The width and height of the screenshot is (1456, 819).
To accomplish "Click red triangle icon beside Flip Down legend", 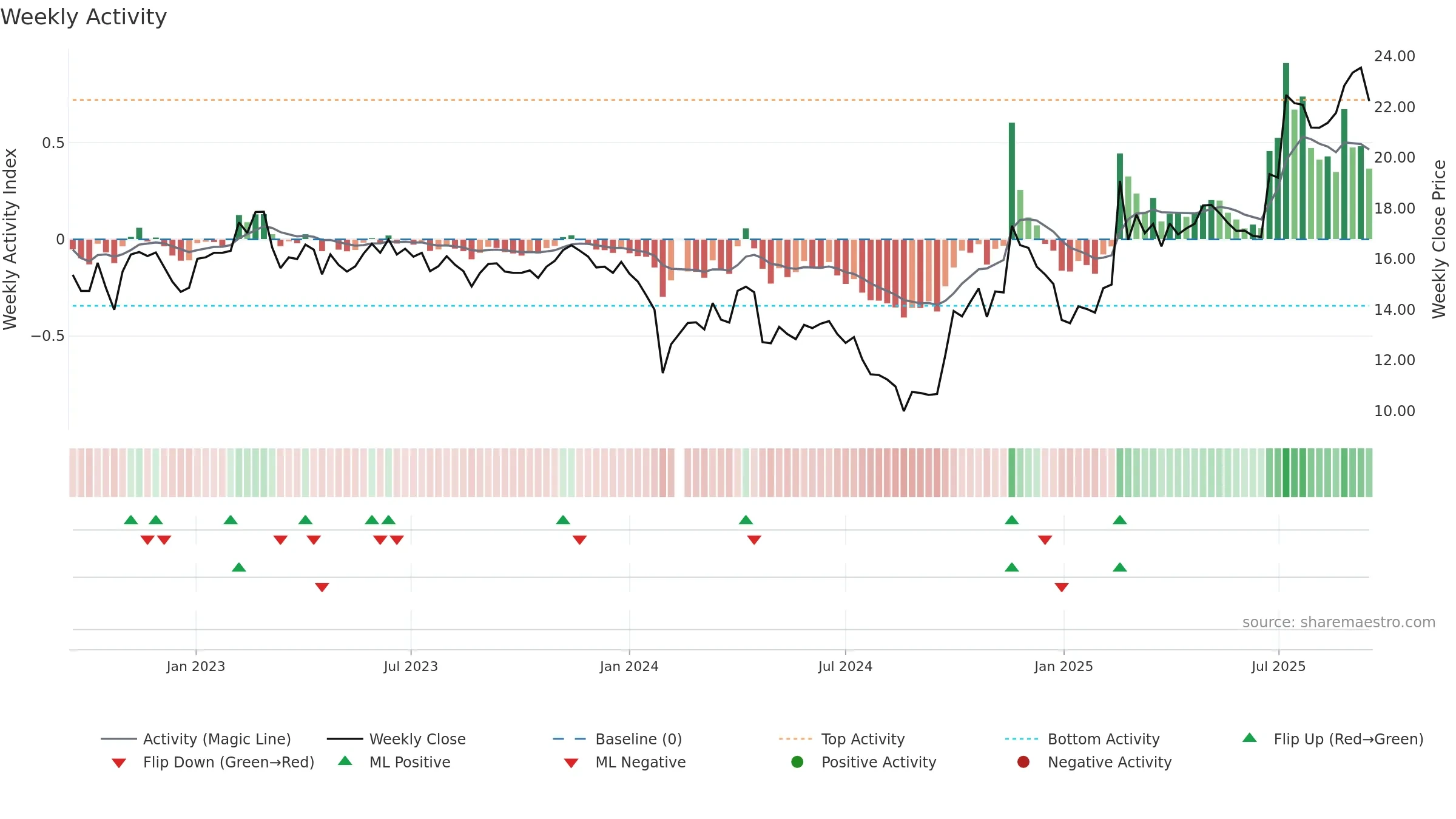I will coord(119,763).
